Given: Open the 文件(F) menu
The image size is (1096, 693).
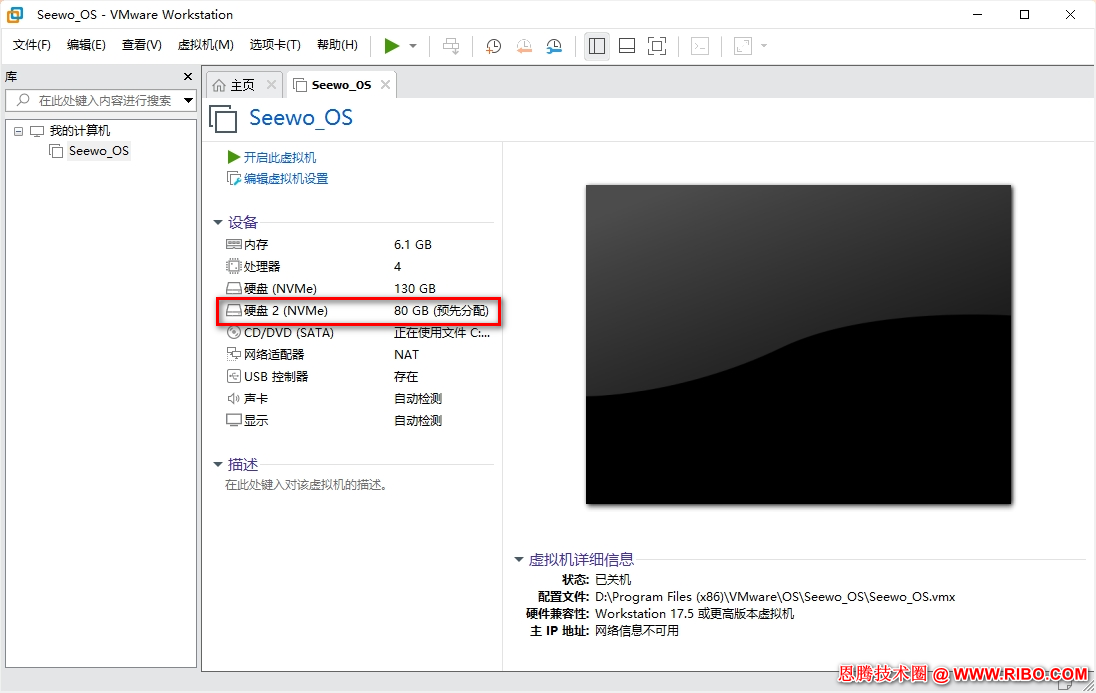Looking at the screenshot, I should (31, 45).
